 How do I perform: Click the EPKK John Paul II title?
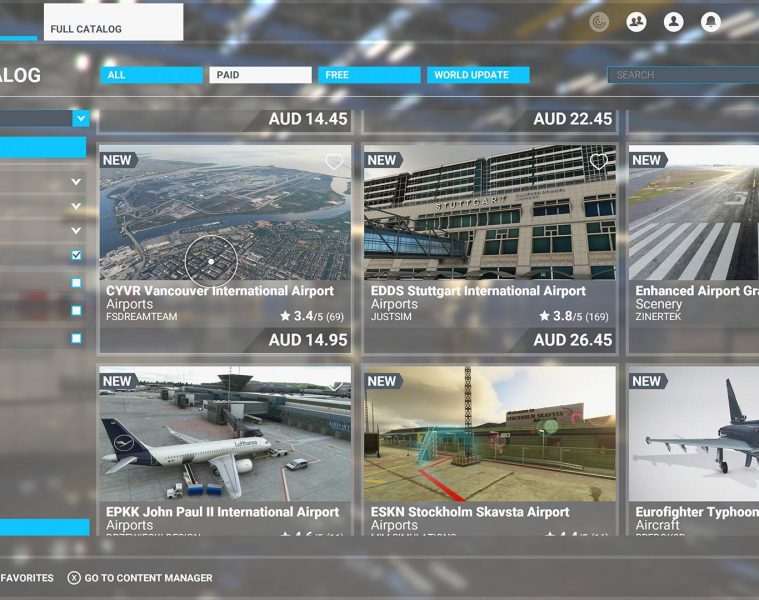coord(223,512)
